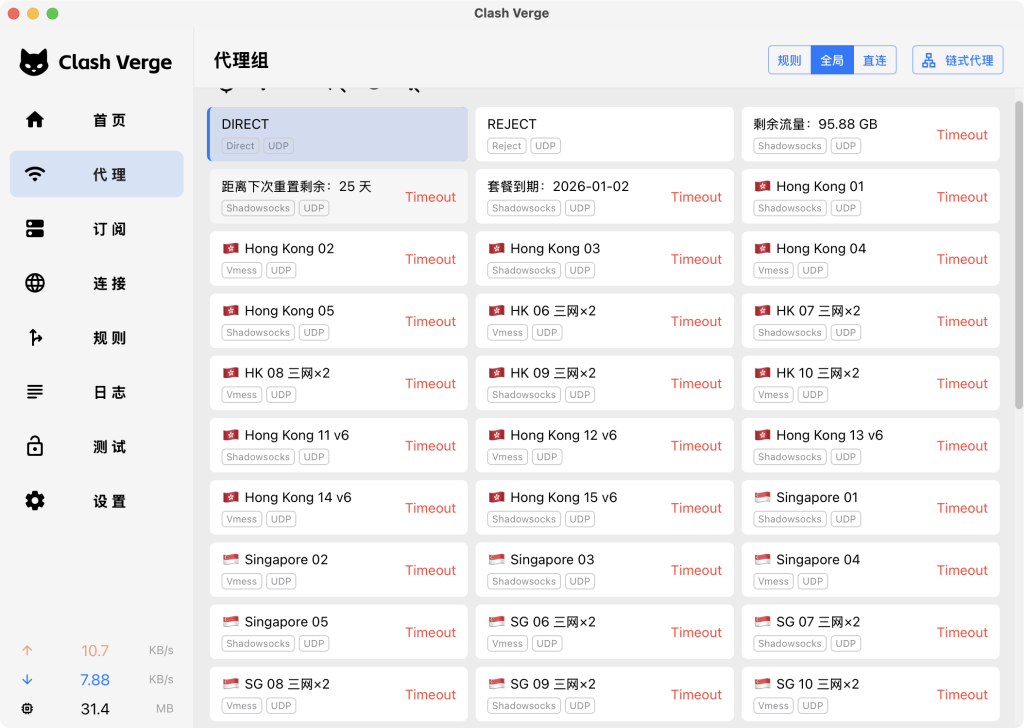Screen dimensions: 1024x728
Task: Open the 首页 home page icon
Action: click(34, 119)
